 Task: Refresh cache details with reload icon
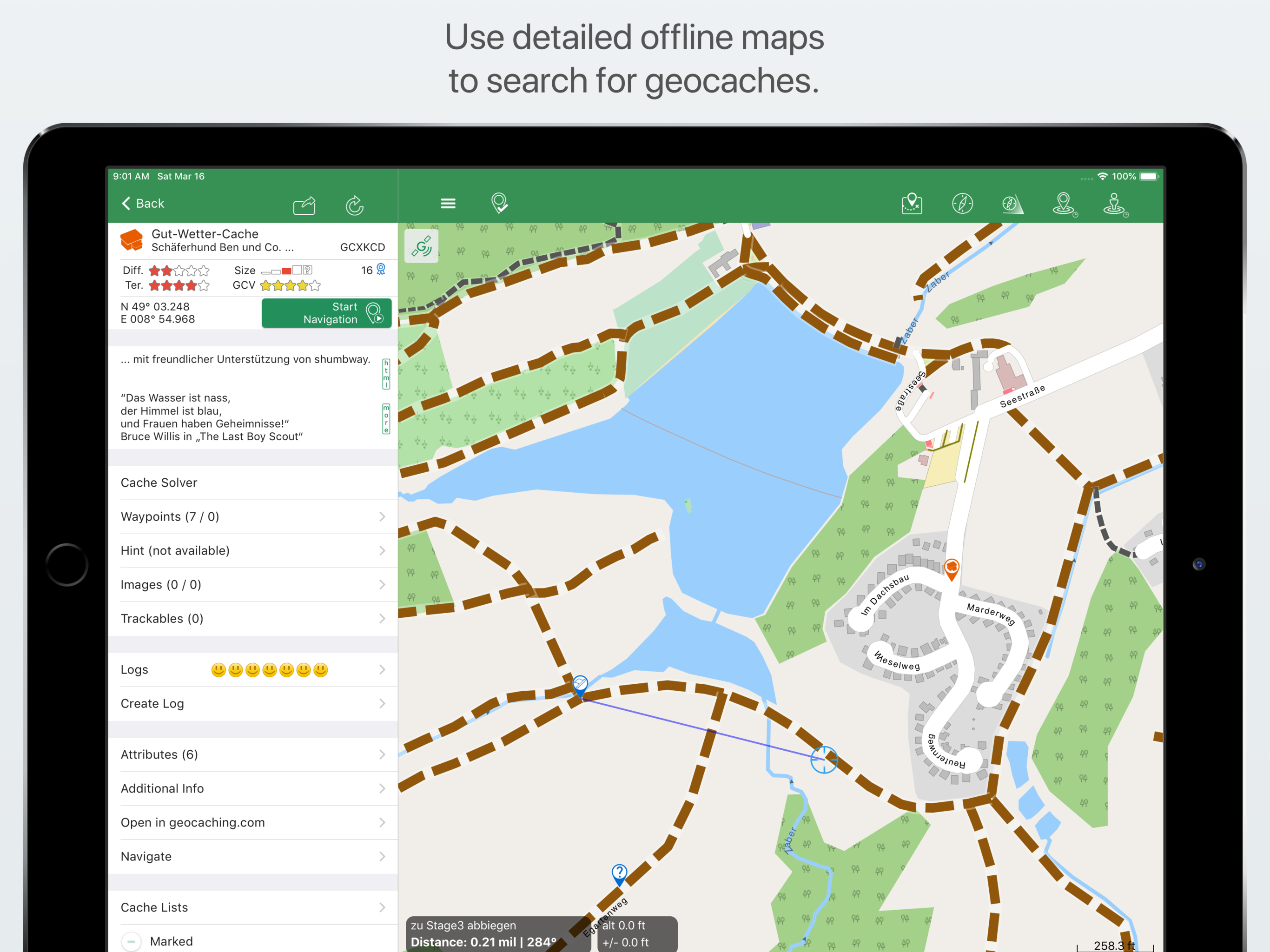coord(354,205)
